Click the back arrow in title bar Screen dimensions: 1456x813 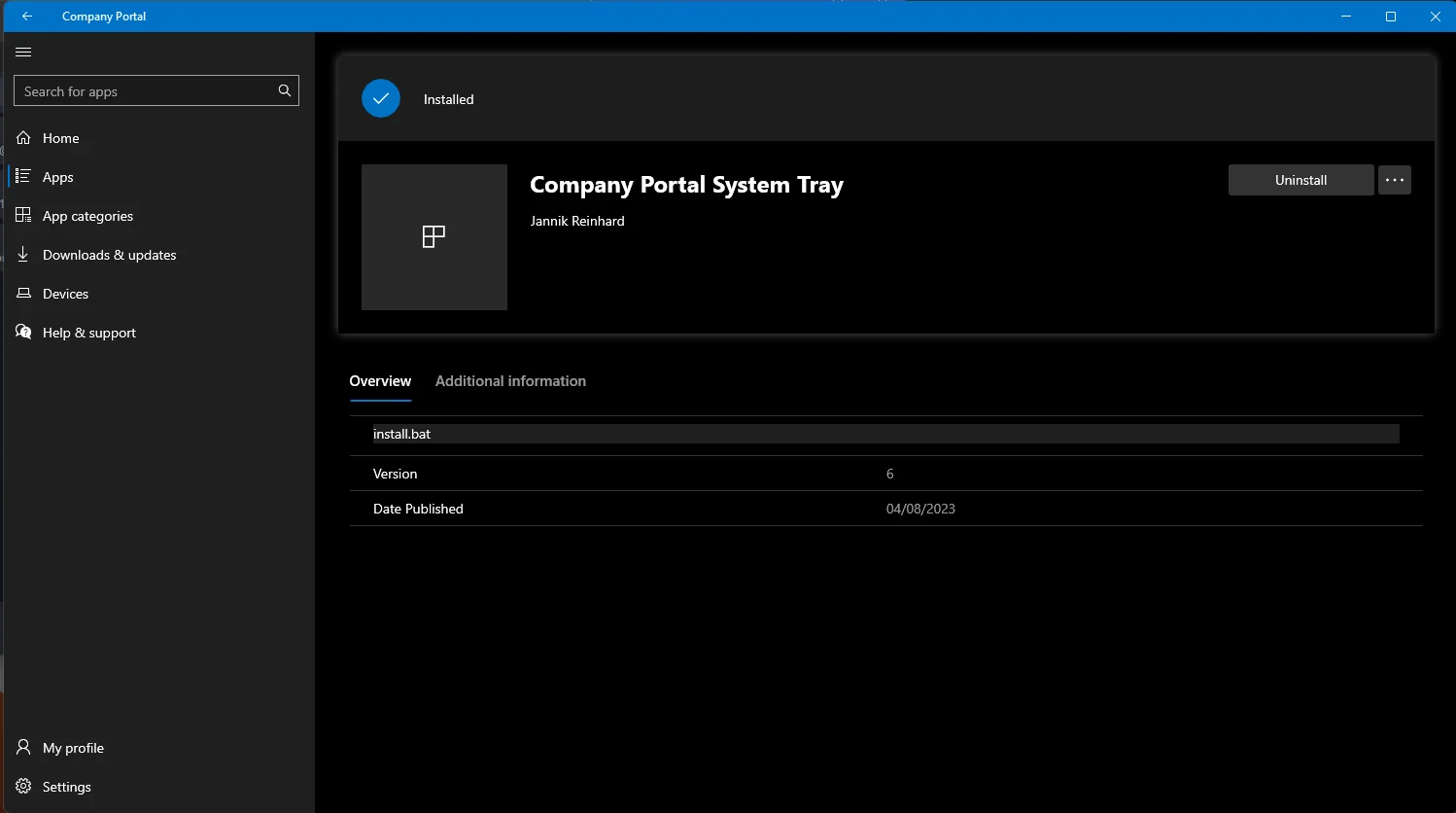coord(27,17)
